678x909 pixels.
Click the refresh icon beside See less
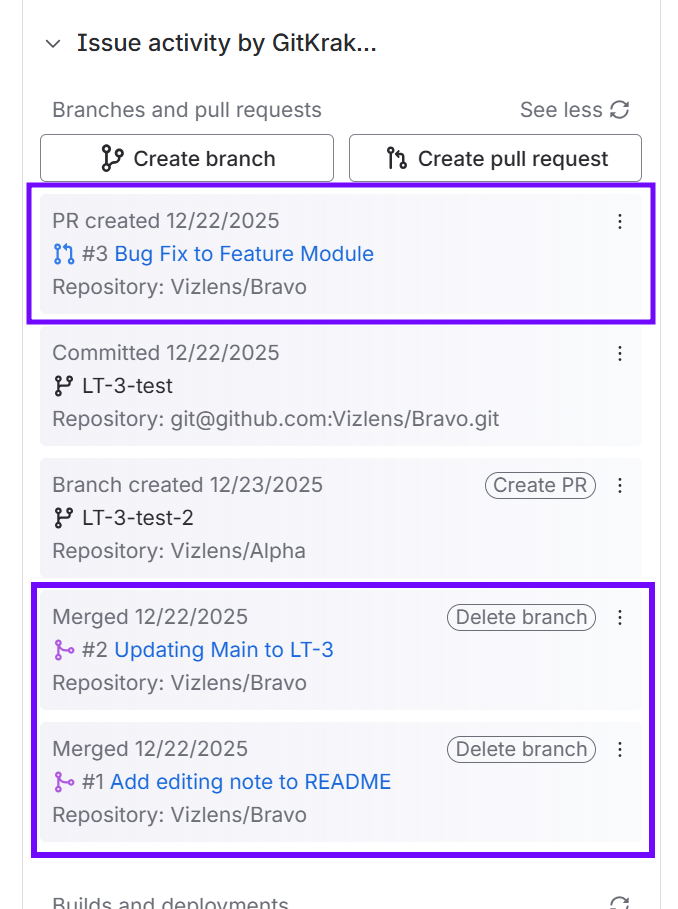[x=620, y=110]
